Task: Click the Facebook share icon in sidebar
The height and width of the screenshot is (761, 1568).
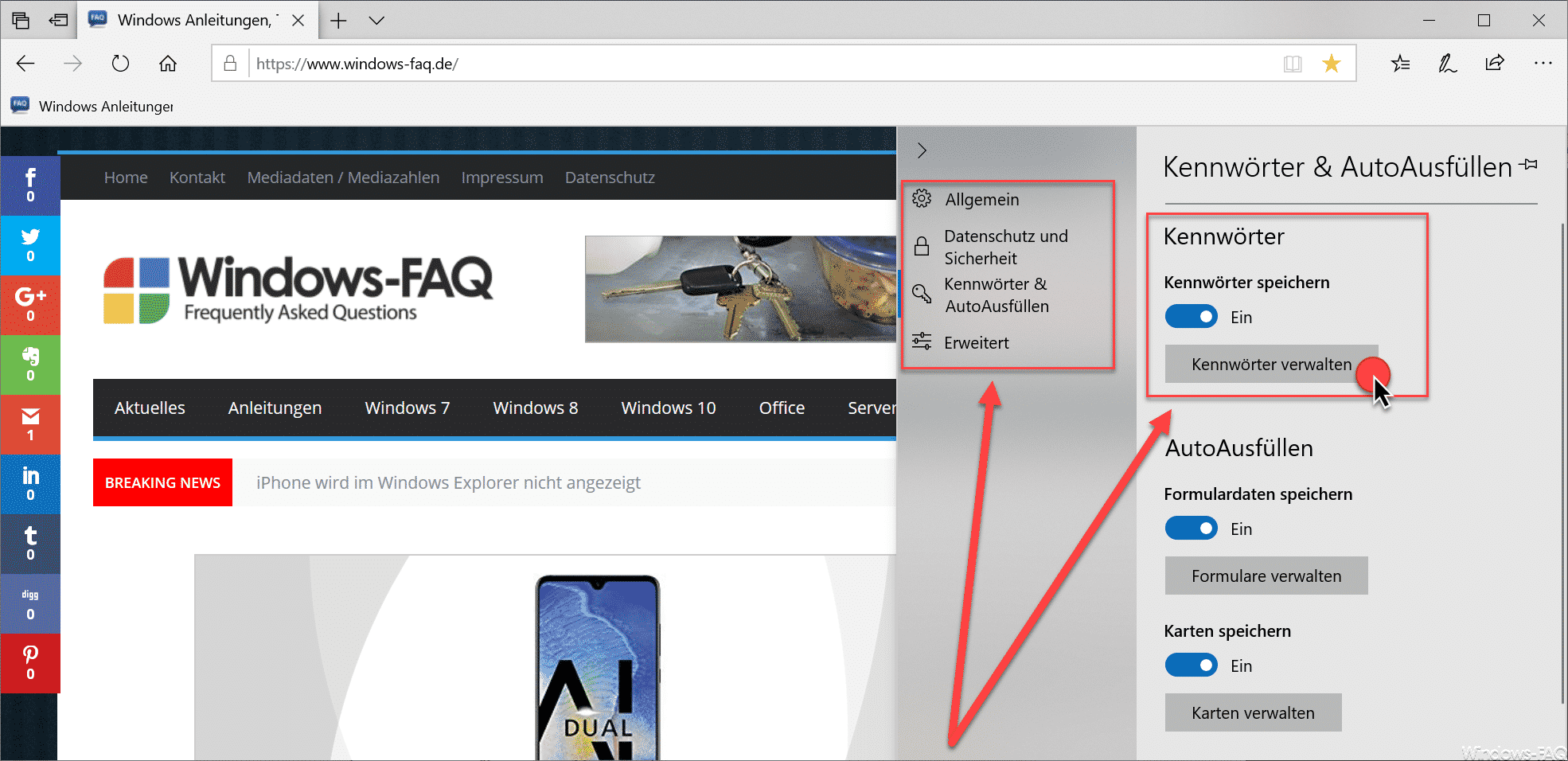Action: pyautogui.click(x=30, y=185)
